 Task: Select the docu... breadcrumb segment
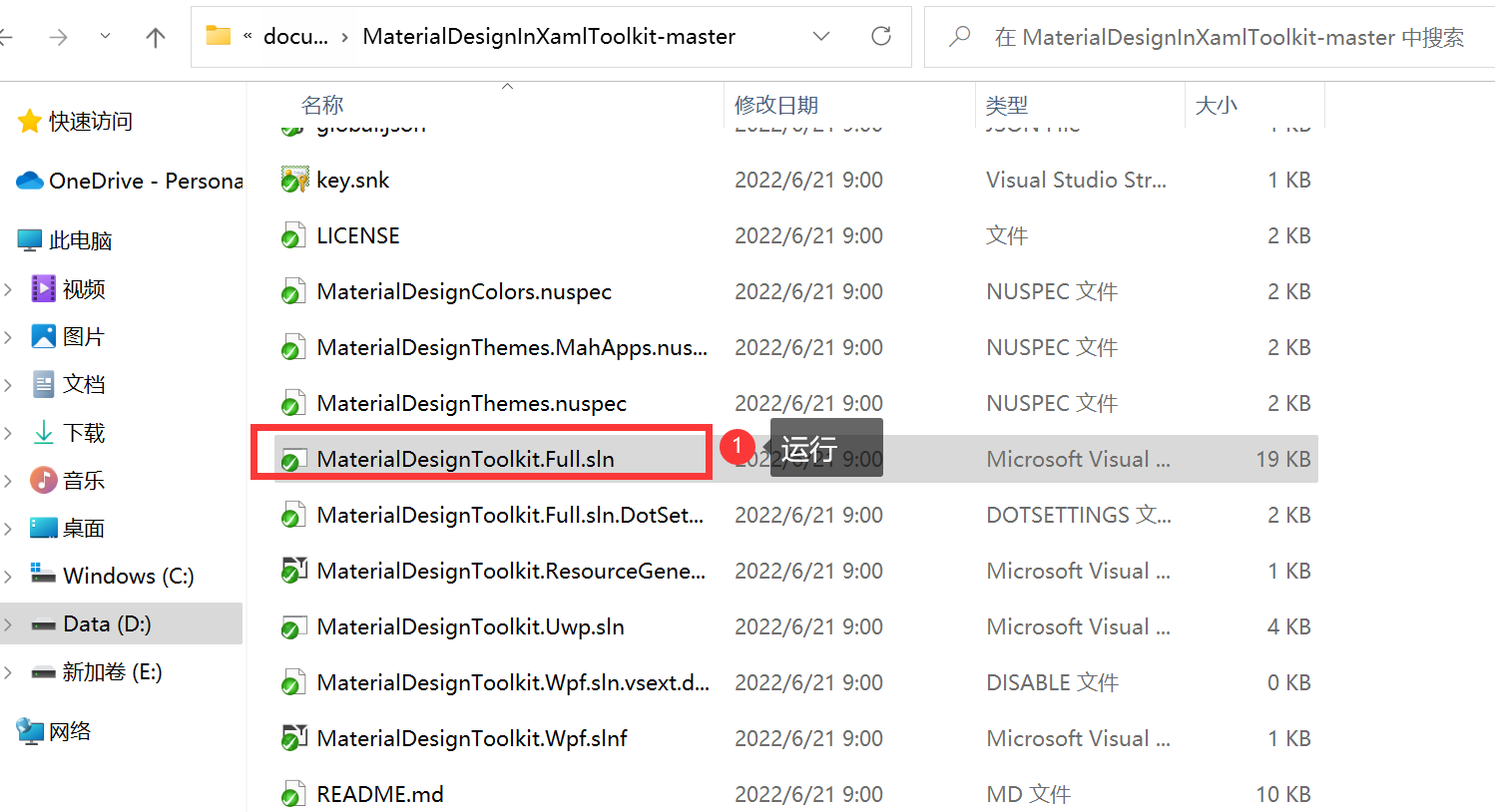(x=295, y=37)
